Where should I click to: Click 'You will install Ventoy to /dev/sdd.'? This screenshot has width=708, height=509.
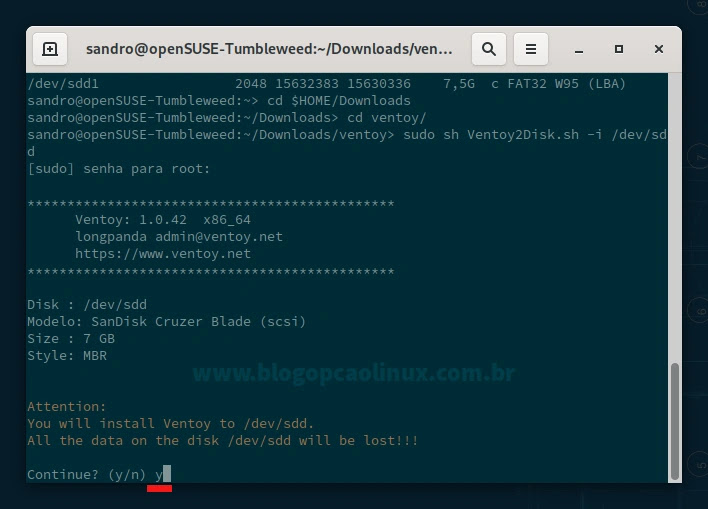(x=170, y=424)
